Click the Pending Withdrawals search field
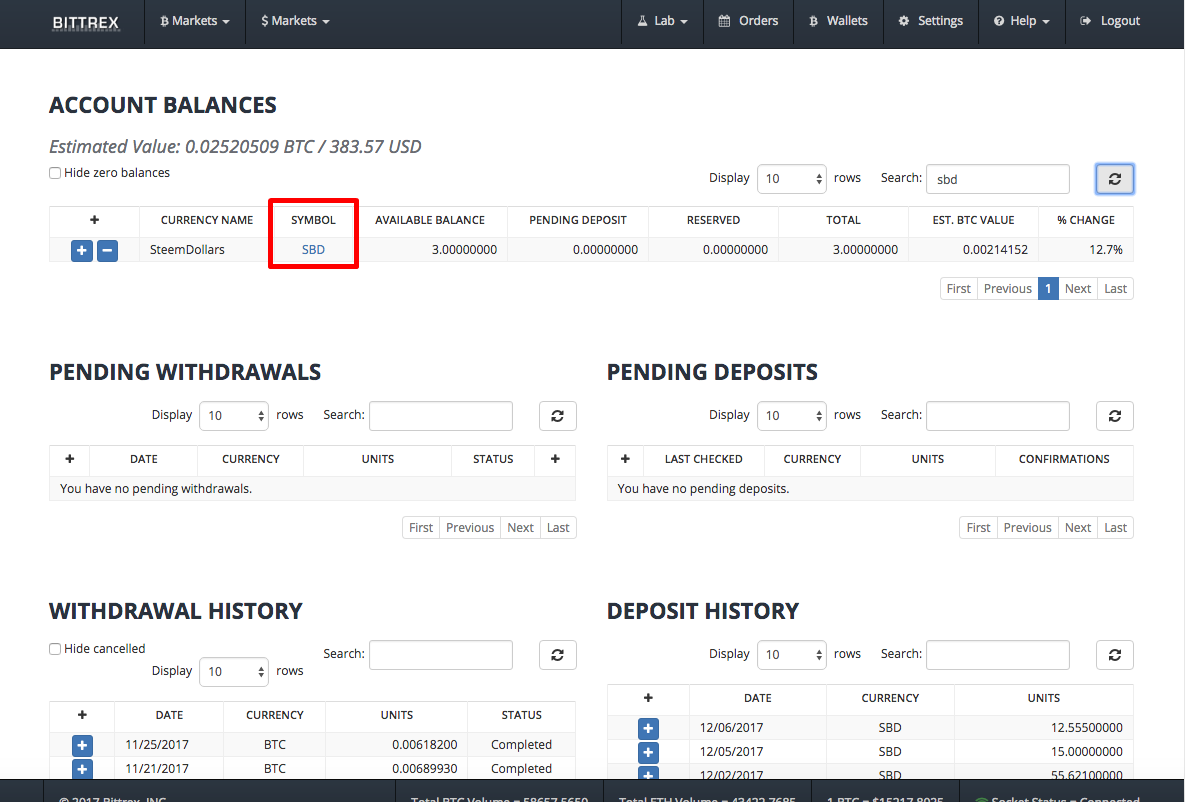The height and width of the screenshot is (802, 1185). pyautogui.click(x=441, y=416)
